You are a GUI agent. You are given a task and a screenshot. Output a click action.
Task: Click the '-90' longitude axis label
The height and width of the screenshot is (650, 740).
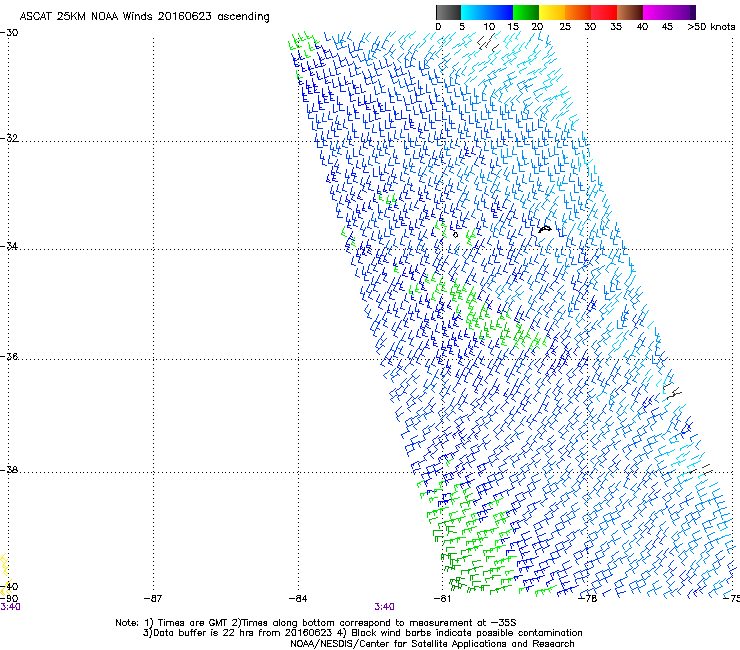point(9,599)
